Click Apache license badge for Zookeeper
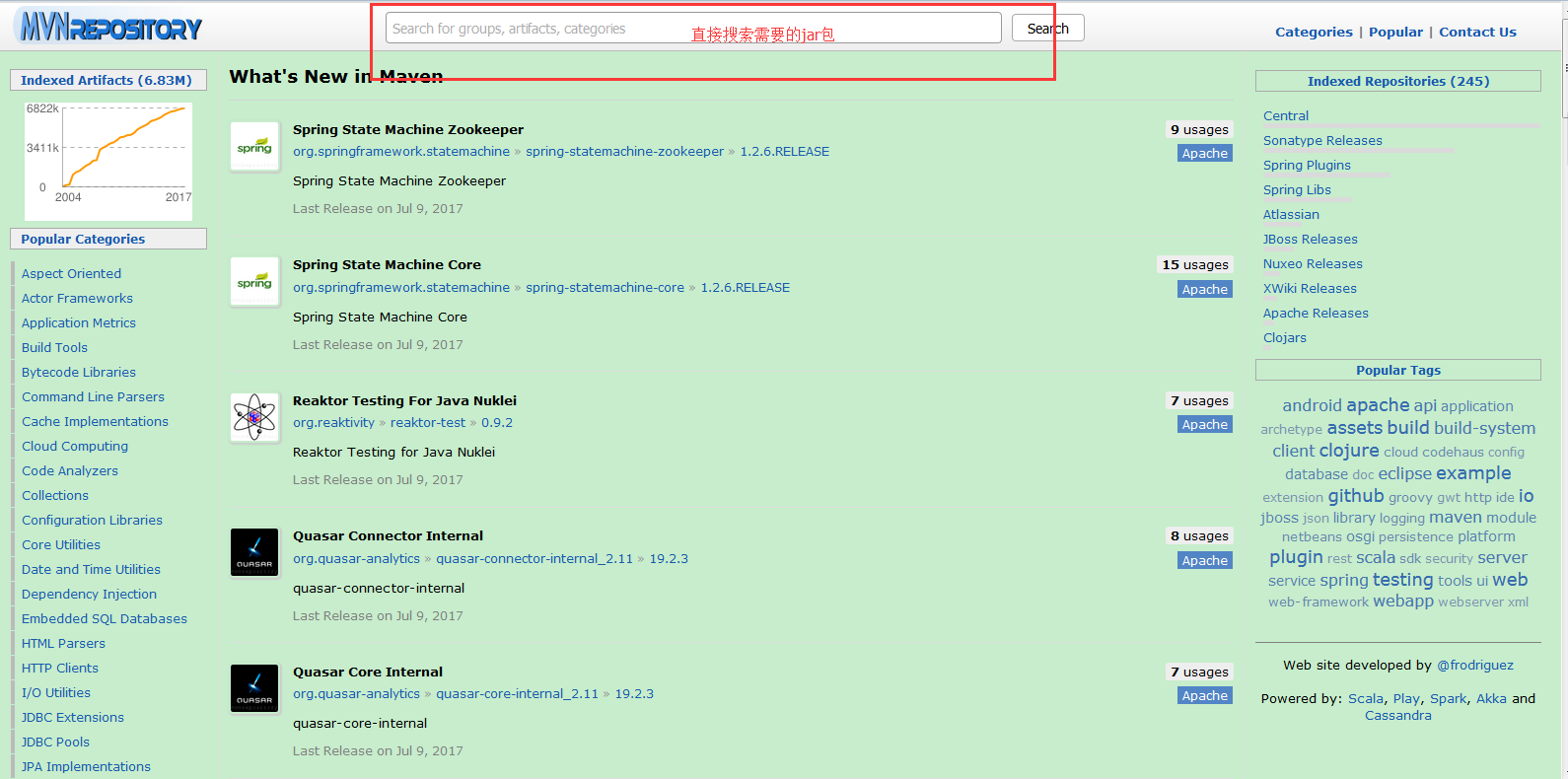Screen dimensions: 1568x779 pos(1205,153)
